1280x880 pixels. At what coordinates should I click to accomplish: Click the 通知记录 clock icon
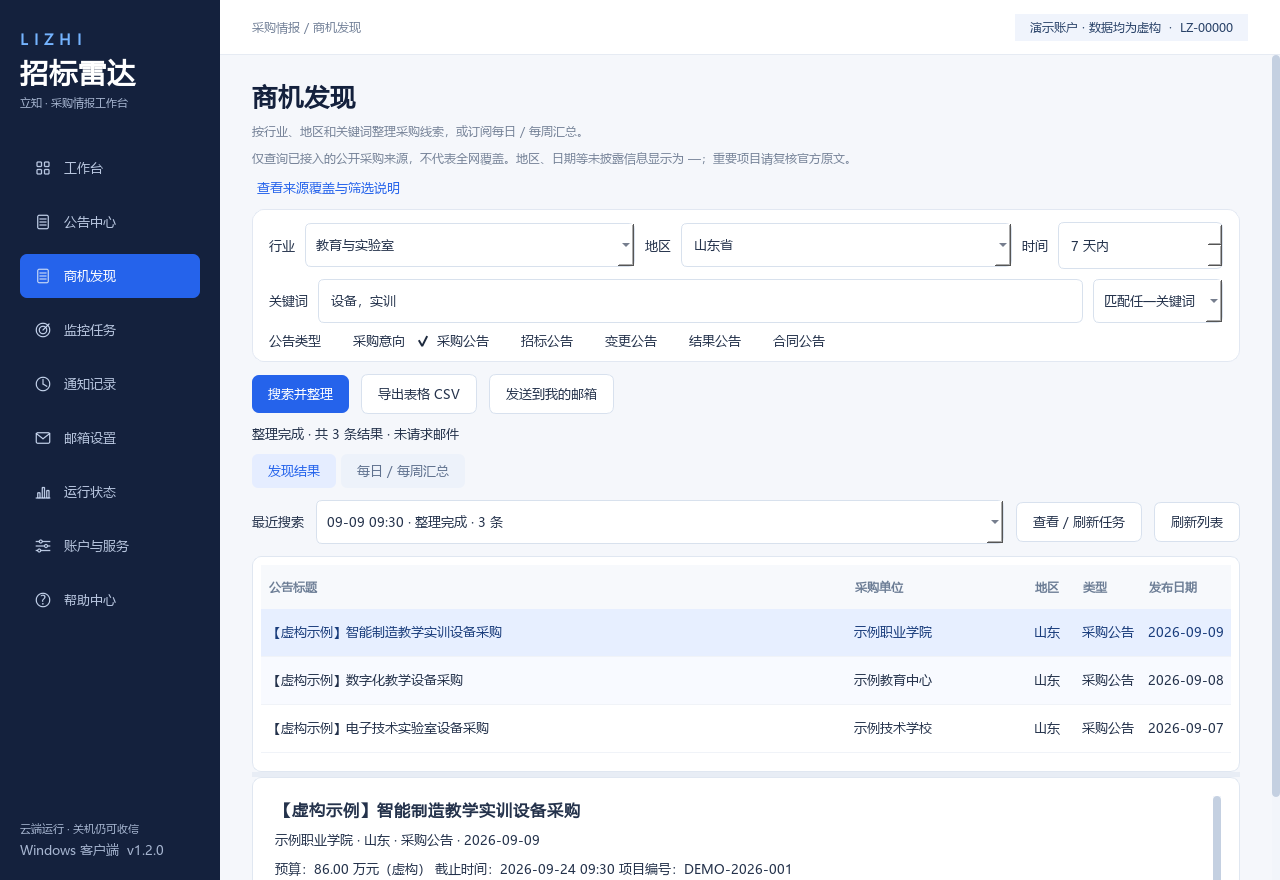coord(43,384)
